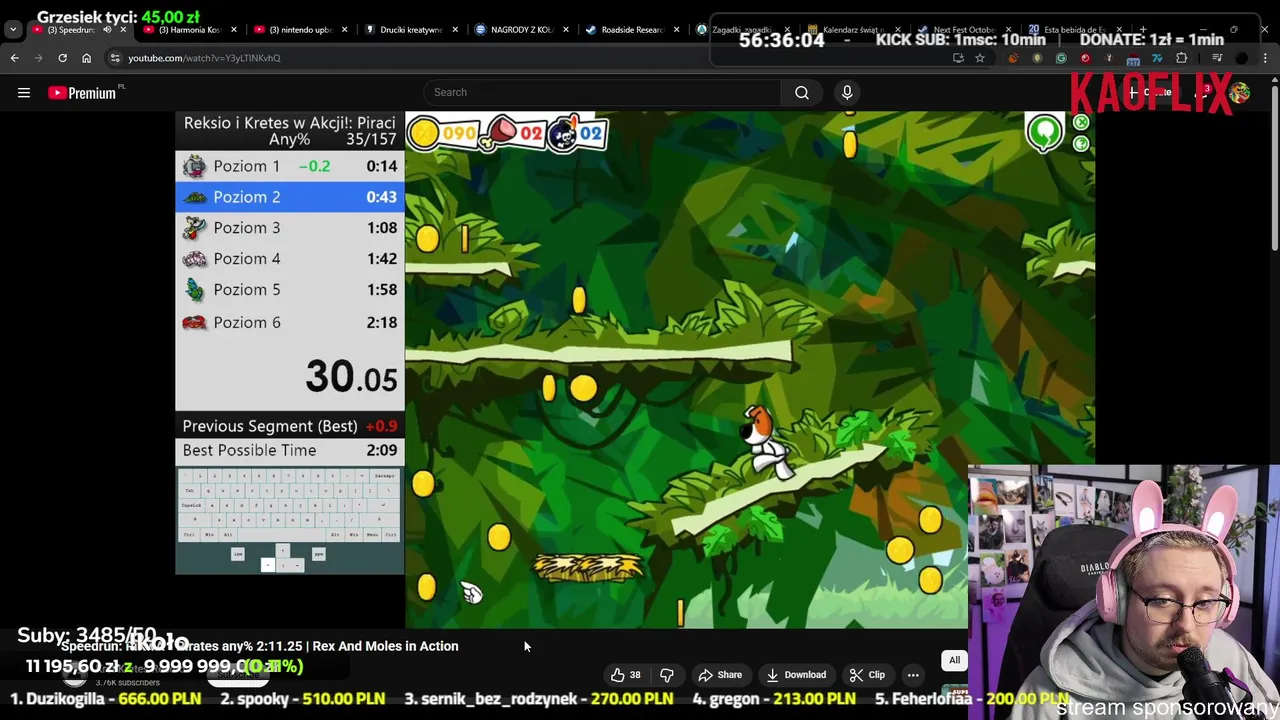Close the Druciki kreatywne tab
The height and width of the screenshot is (720, 1280).
(x=455, y=30)
